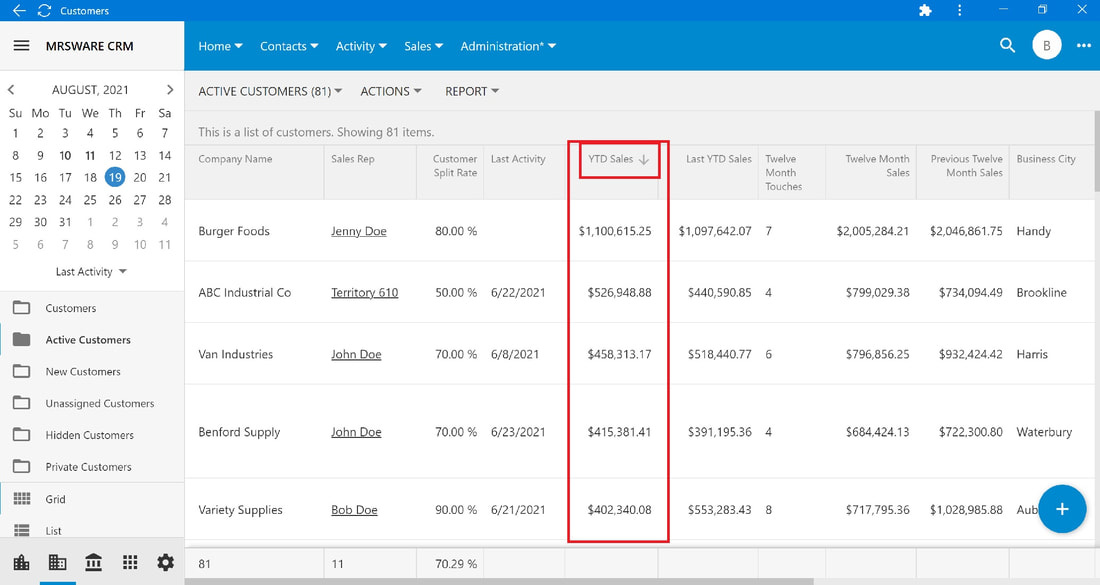
Task: Click the refresh icon next to Customers title
Action: [44, 11]
